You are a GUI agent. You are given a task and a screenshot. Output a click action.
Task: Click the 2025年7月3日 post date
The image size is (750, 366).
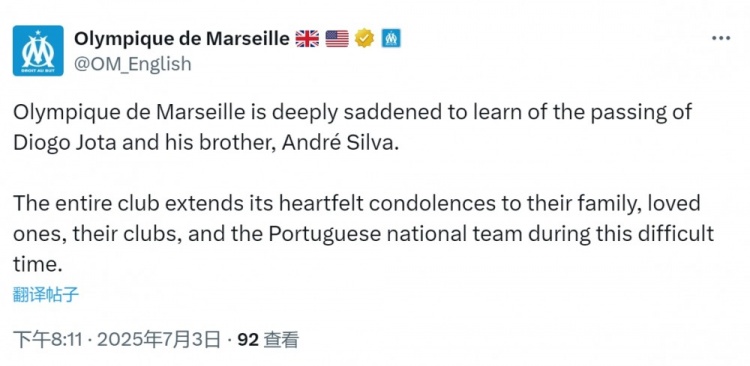[159, 340]
